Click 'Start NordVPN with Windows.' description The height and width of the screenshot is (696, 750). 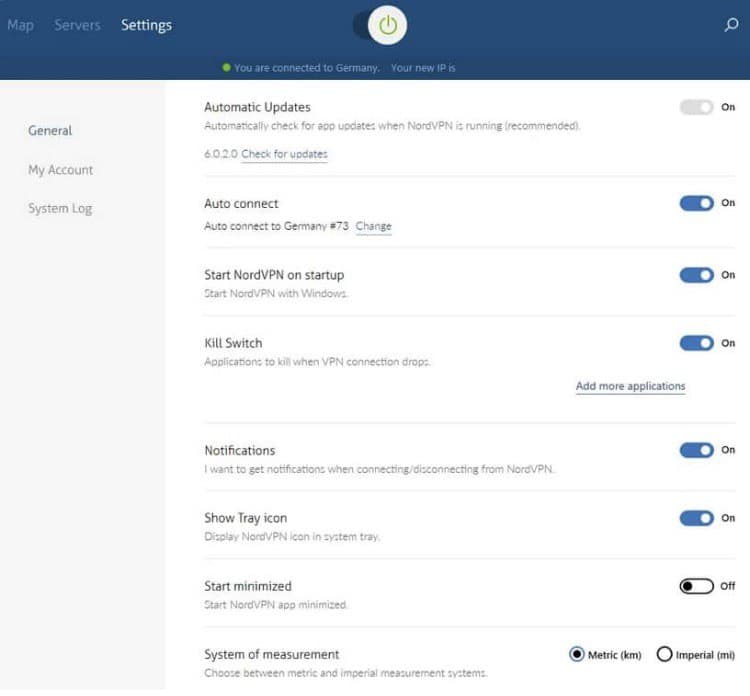click(276, 293)
